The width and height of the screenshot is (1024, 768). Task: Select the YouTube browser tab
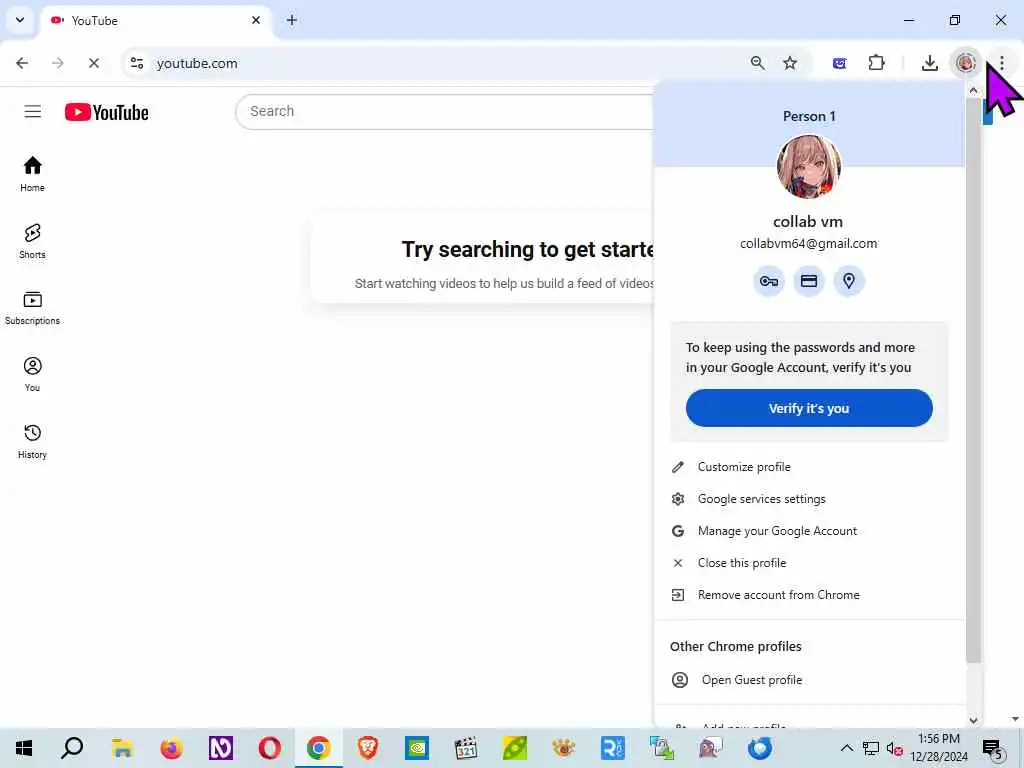coord(157,20)
